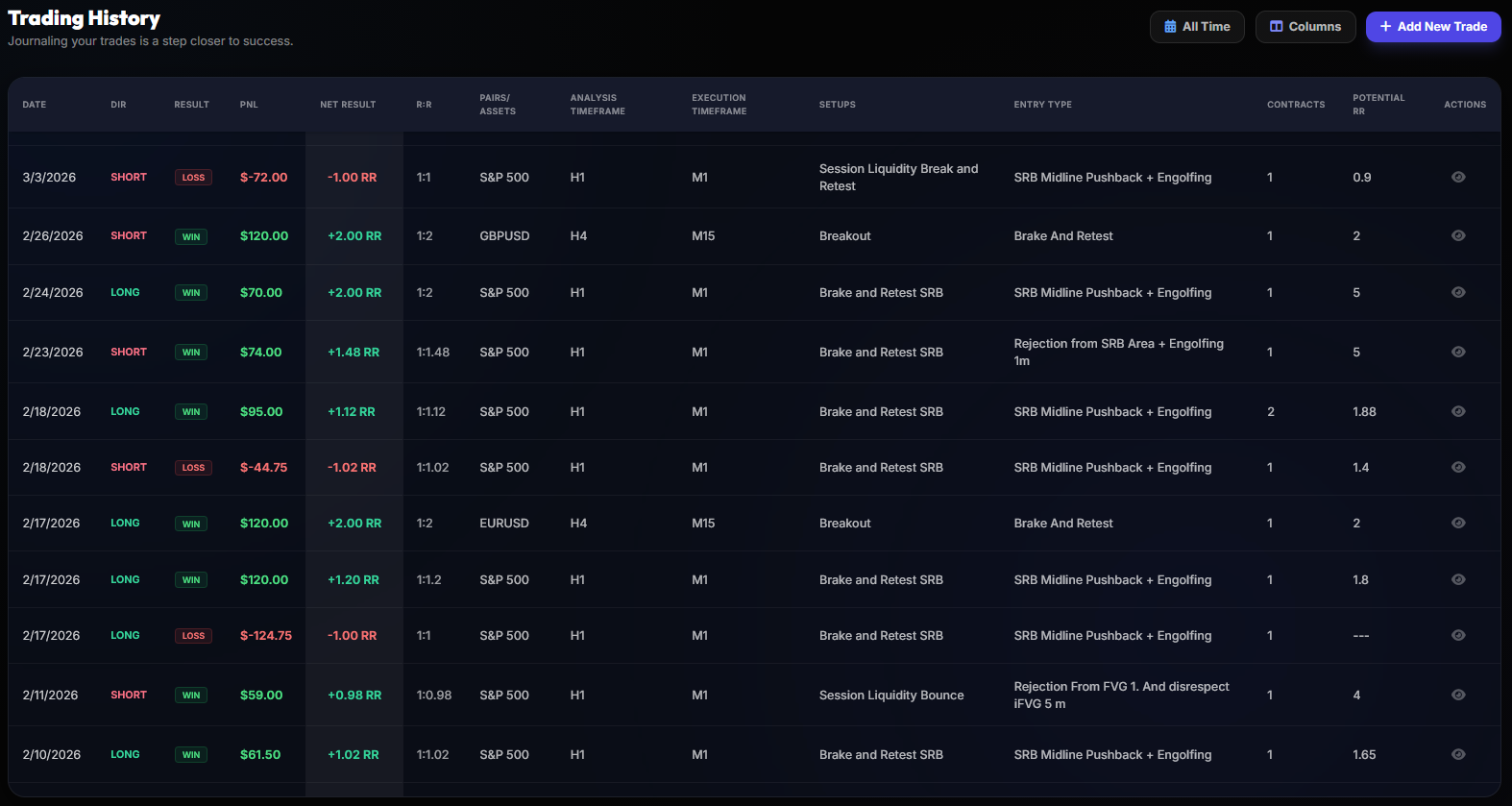View the $-44.75 loss trade details
1512x806 pixels.
pyautogui.click(x=1457, y=467)
